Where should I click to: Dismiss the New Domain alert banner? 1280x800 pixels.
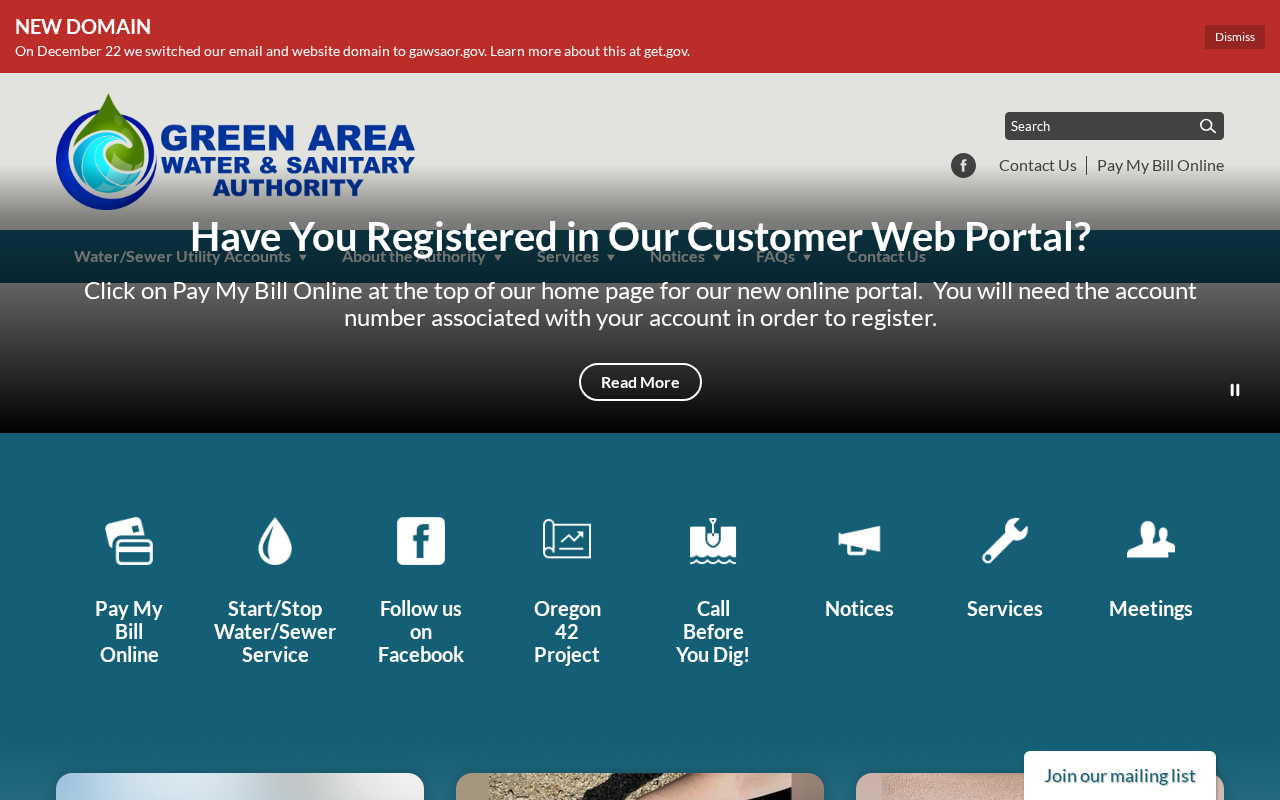tap(1235, 37)
